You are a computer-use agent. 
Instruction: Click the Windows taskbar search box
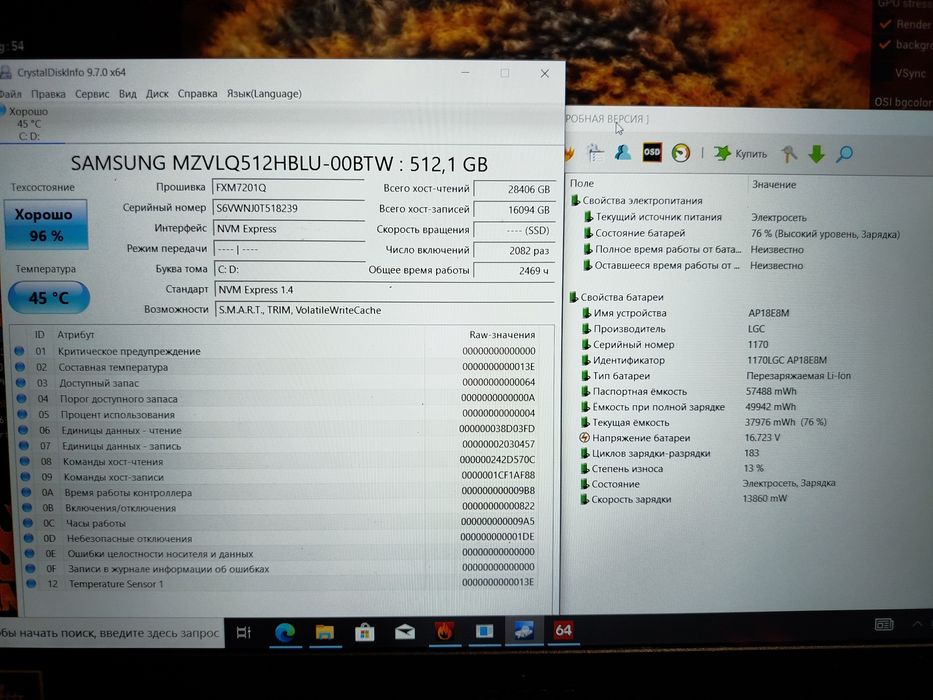[x=111, y=633]
